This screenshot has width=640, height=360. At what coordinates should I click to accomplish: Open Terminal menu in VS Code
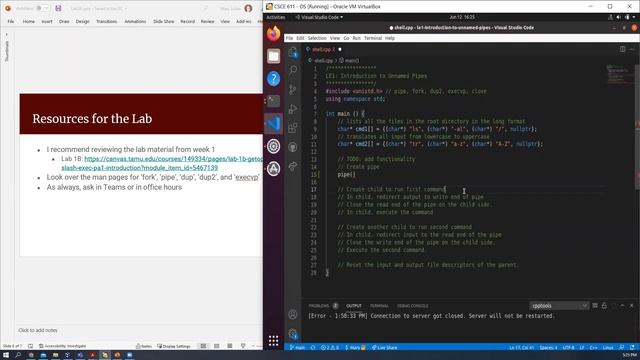(373, 38)
